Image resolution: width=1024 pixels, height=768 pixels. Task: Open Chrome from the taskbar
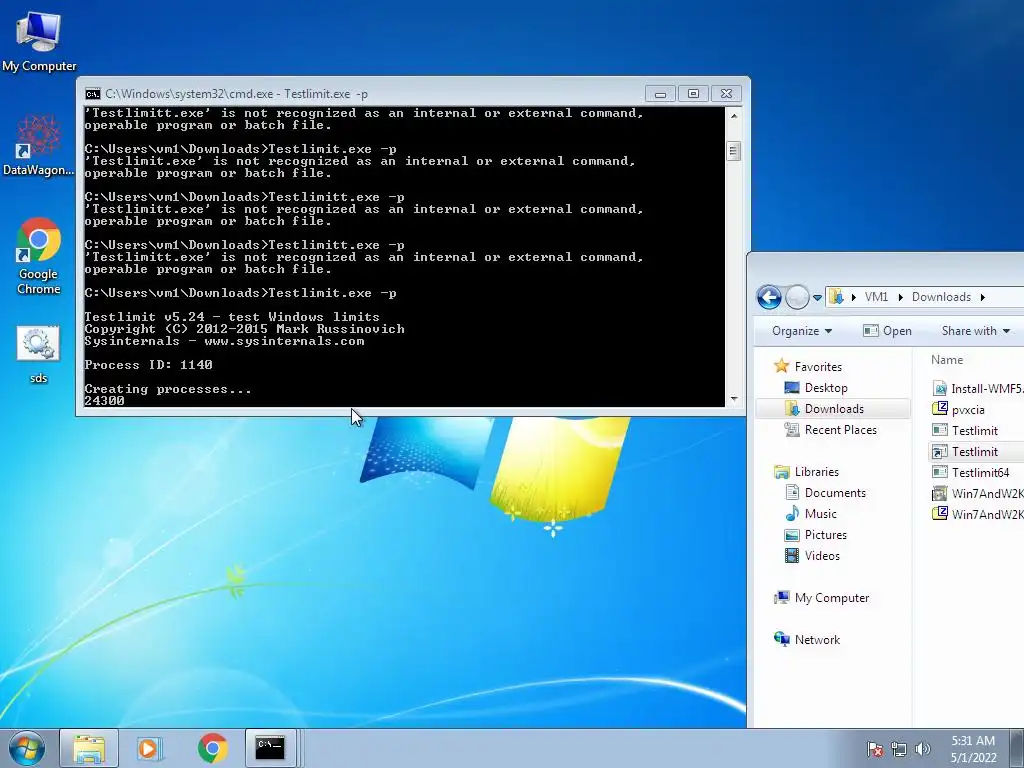(212, 748)
